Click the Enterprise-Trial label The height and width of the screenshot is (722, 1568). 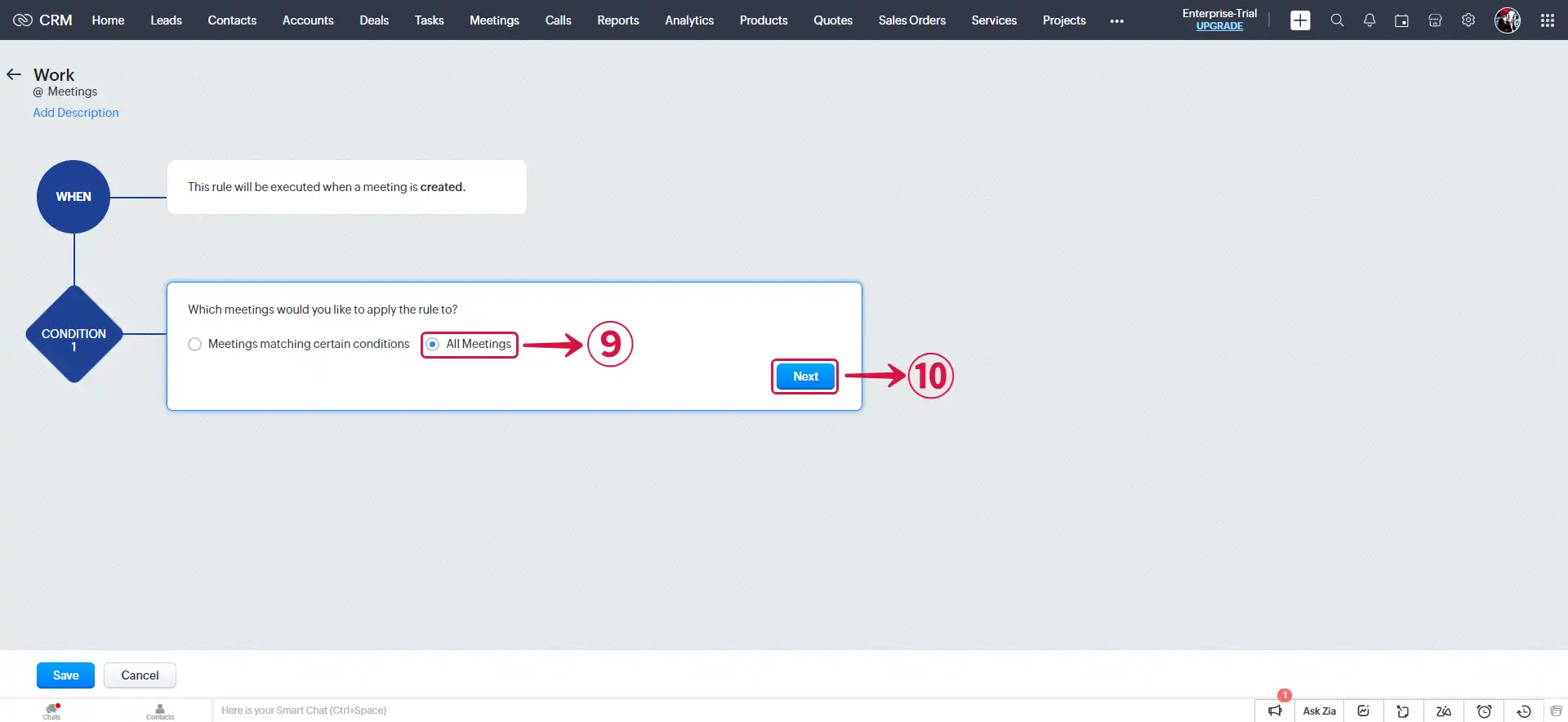click(1219, 13)
